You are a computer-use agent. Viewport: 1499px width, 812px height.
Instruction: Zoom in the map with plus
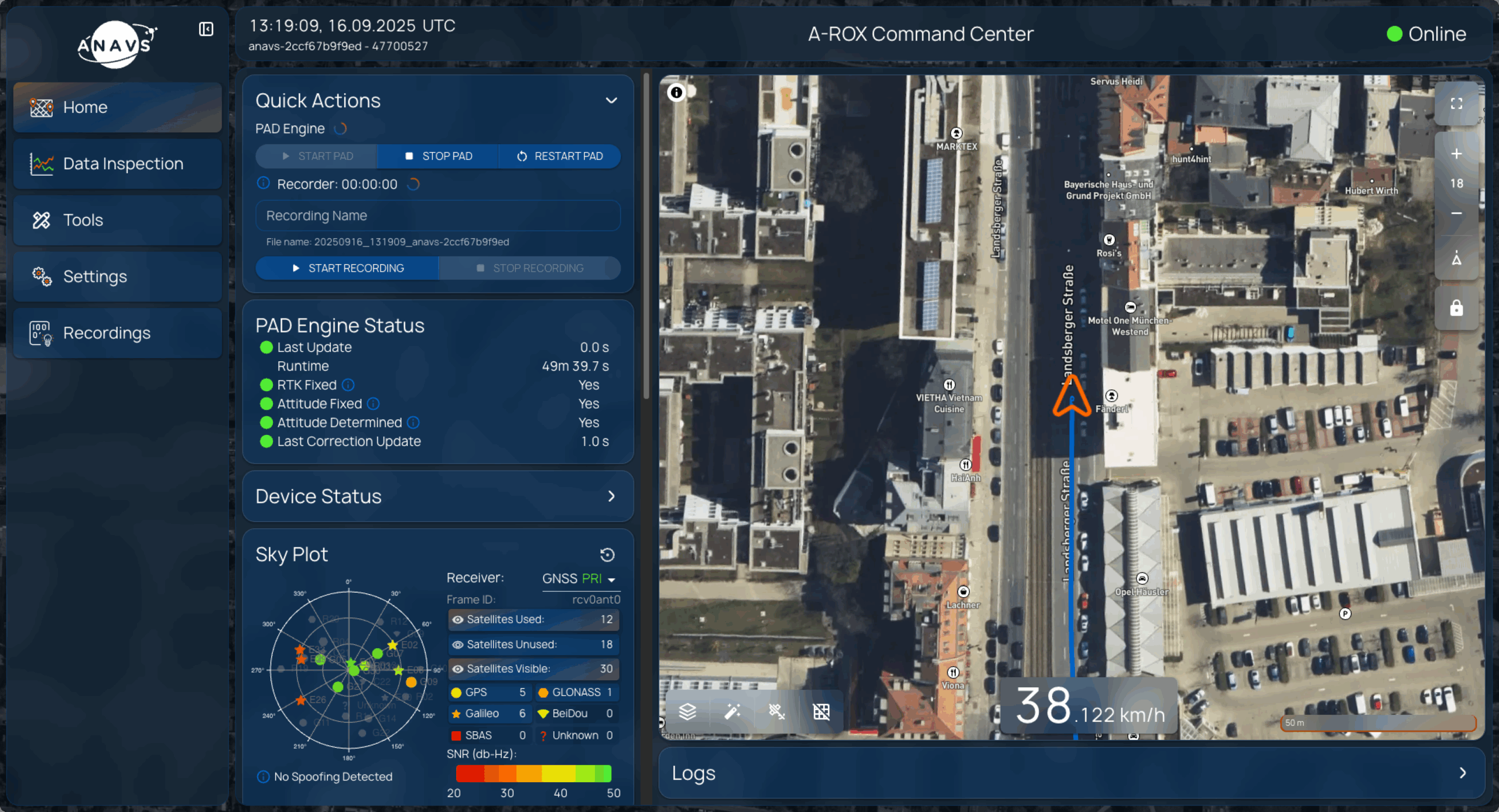(1456, 154)
